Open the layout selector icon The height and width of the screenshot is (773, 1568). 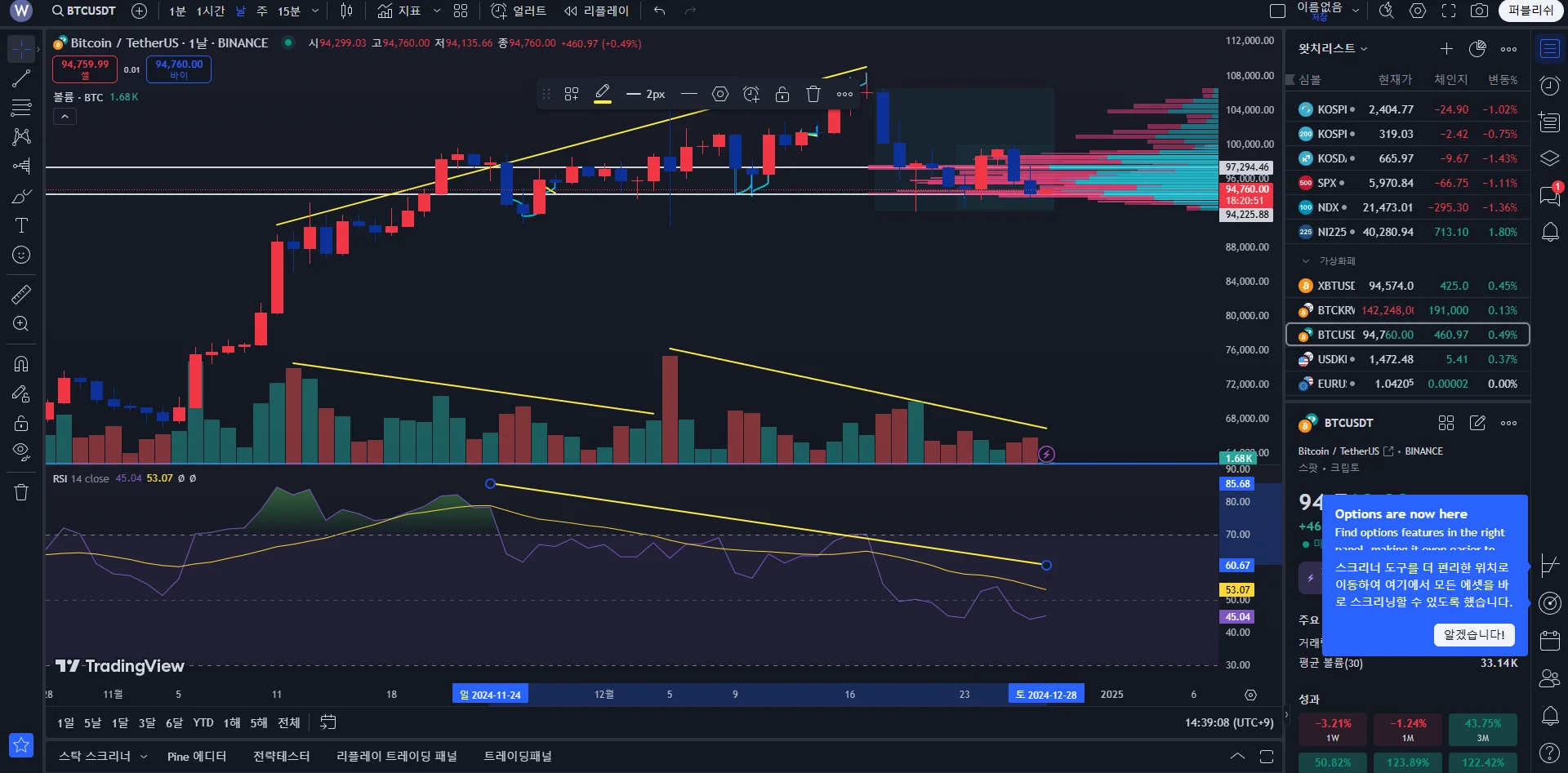tap(1278, 11)
